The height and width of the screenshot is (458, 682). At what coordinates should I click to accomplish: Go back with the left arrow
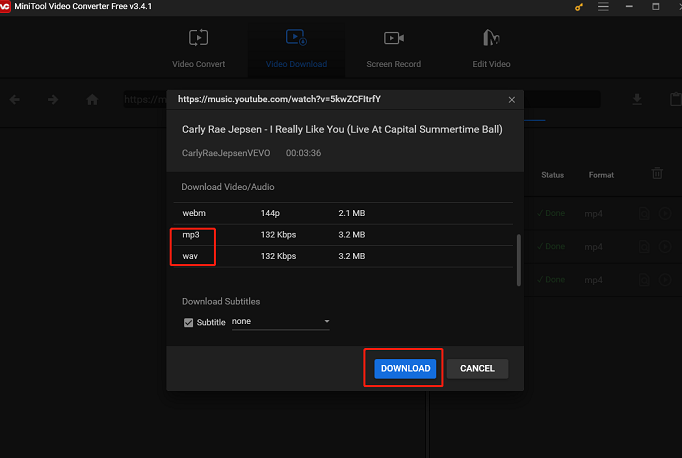click(15, 100)
